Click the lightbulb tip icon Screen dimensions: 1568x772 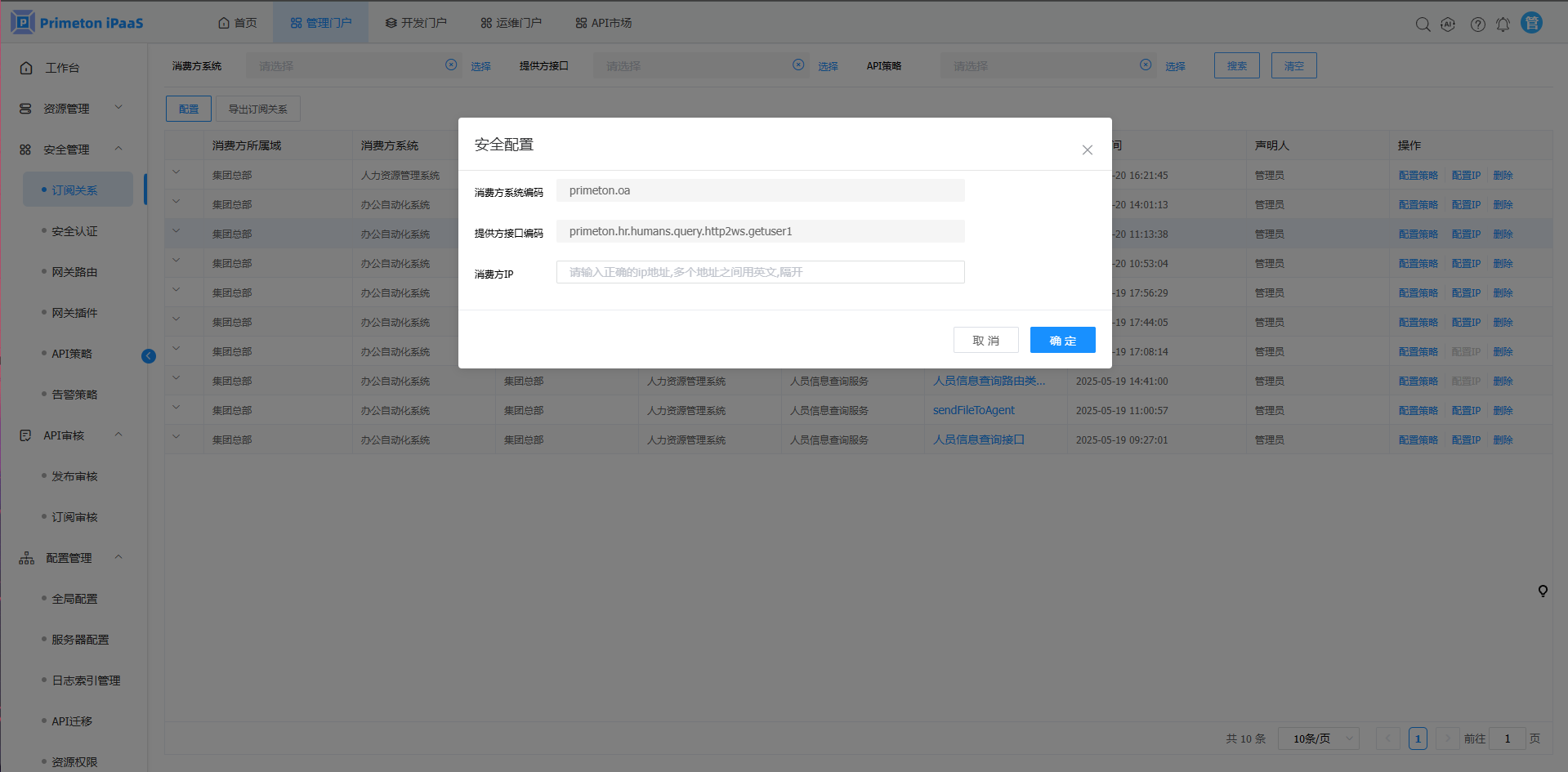1543,591
